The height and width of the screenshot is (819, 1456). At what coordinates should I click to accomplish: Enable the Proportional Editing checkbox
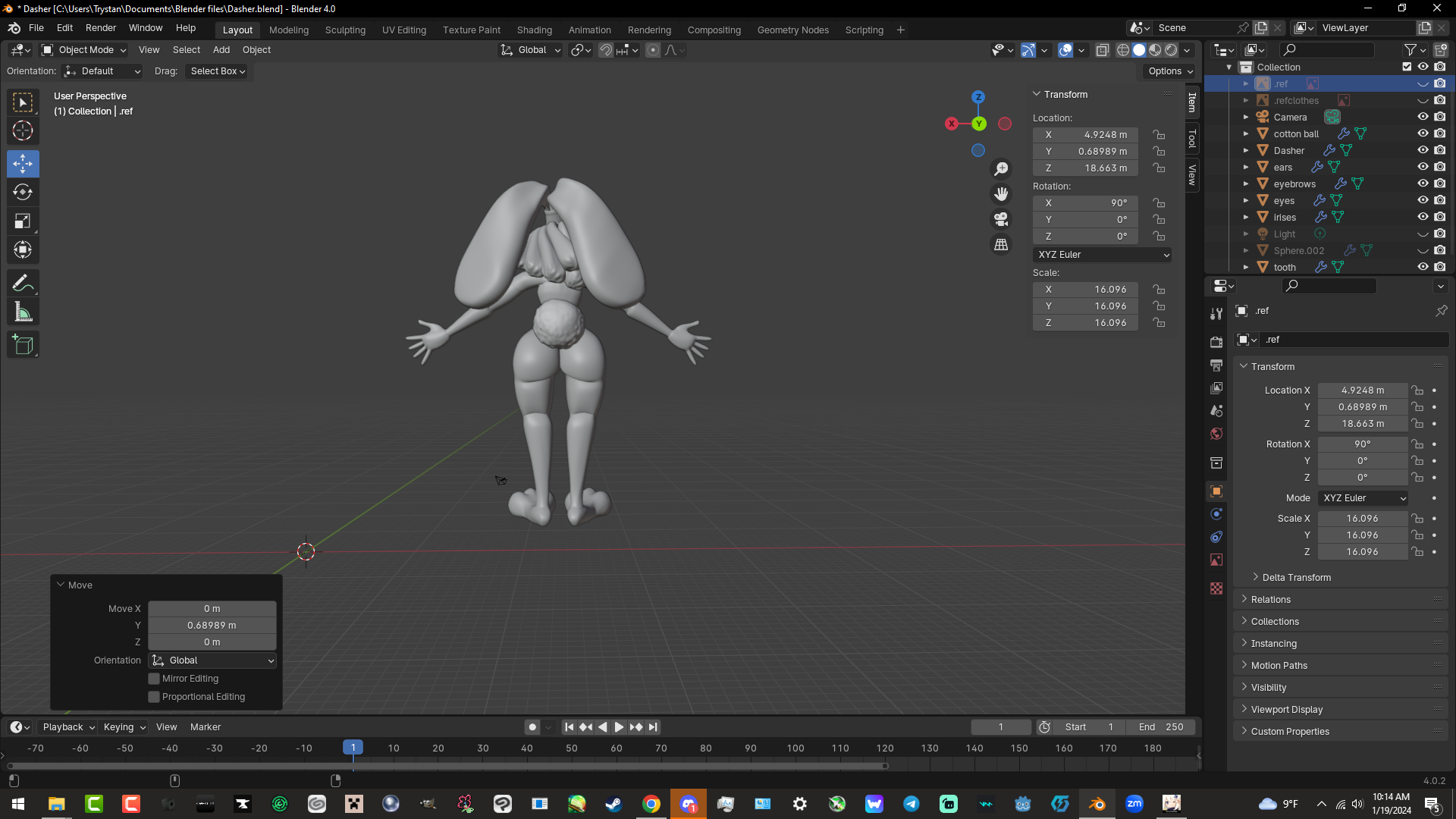[154, 697]
